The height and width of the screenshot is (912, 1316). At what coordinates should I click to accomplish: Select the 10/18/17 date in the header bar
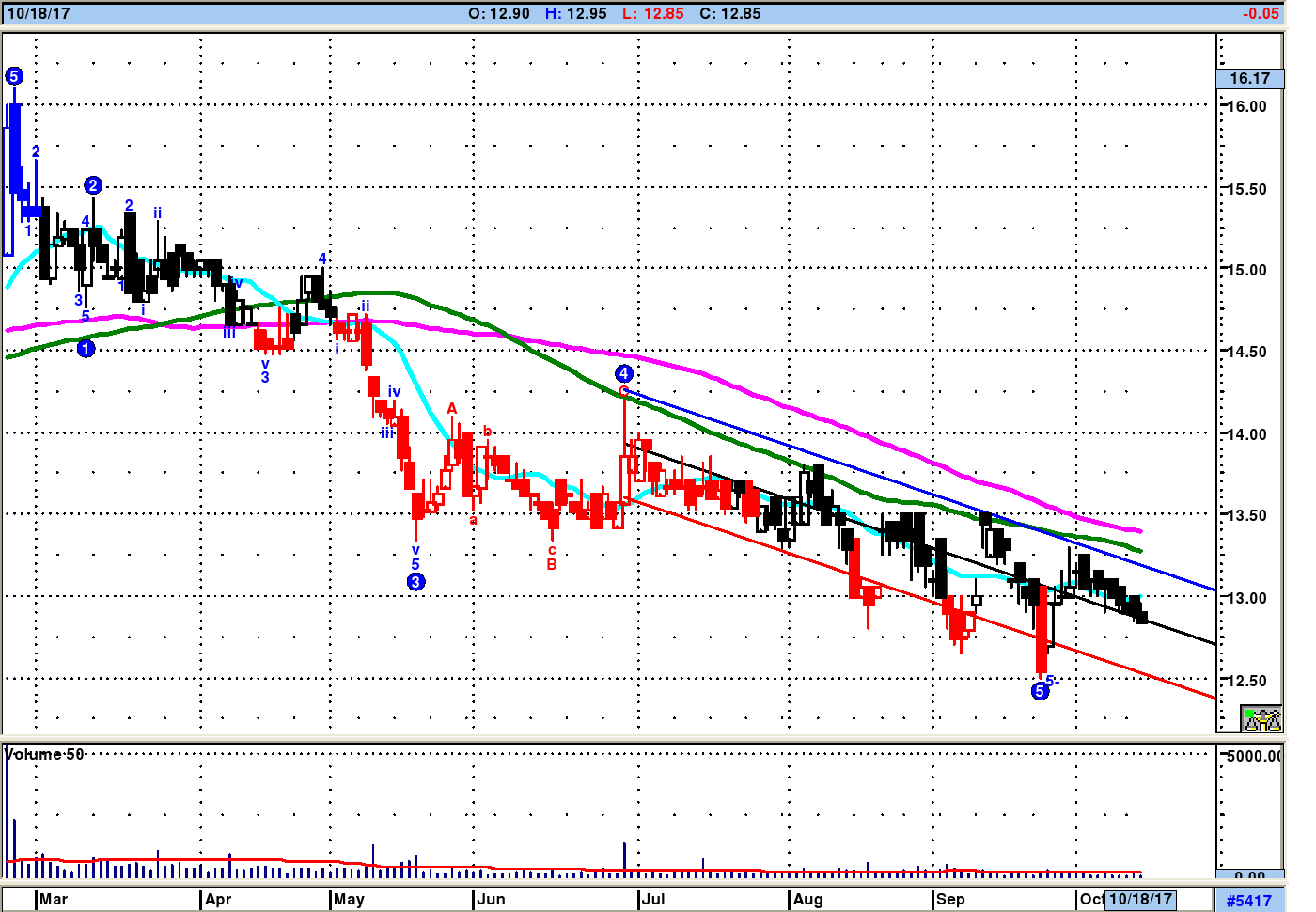[x=39, y=13]
